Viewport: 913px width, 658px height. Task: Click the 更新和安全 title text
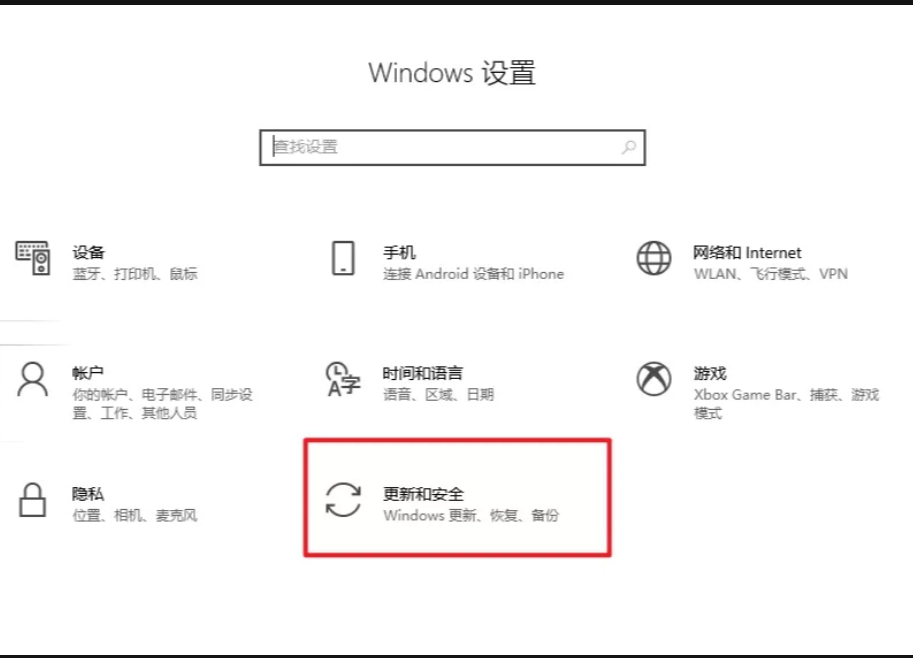[423, 494]
